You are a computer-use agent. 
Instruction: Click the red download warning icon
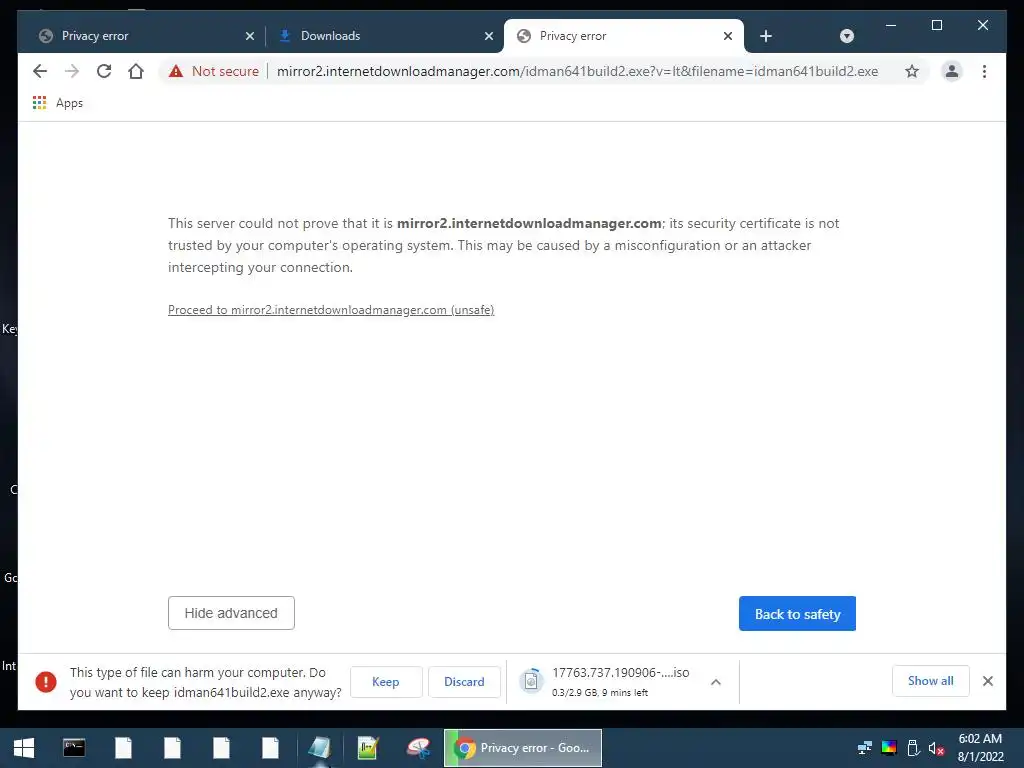[x=46, y=682]
